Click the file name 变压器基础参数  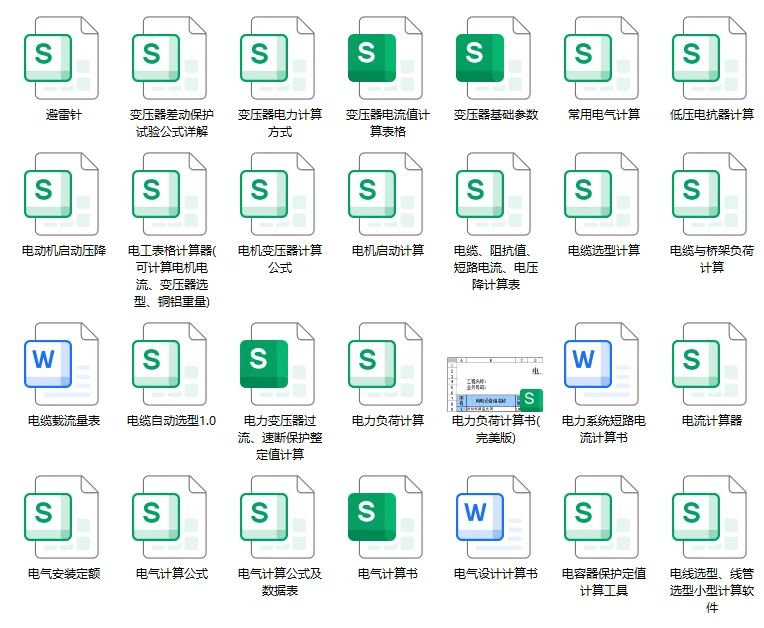pyautogui.click(x=496, y=115)
